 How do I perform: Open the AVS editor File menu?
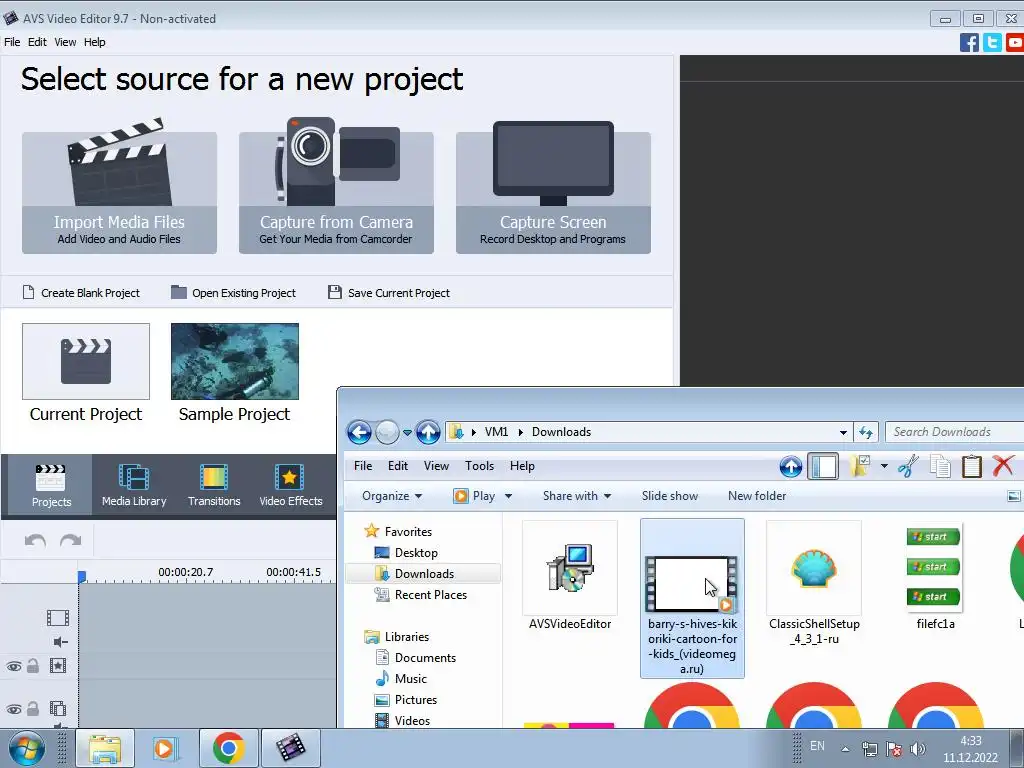(x=12, y=42)
